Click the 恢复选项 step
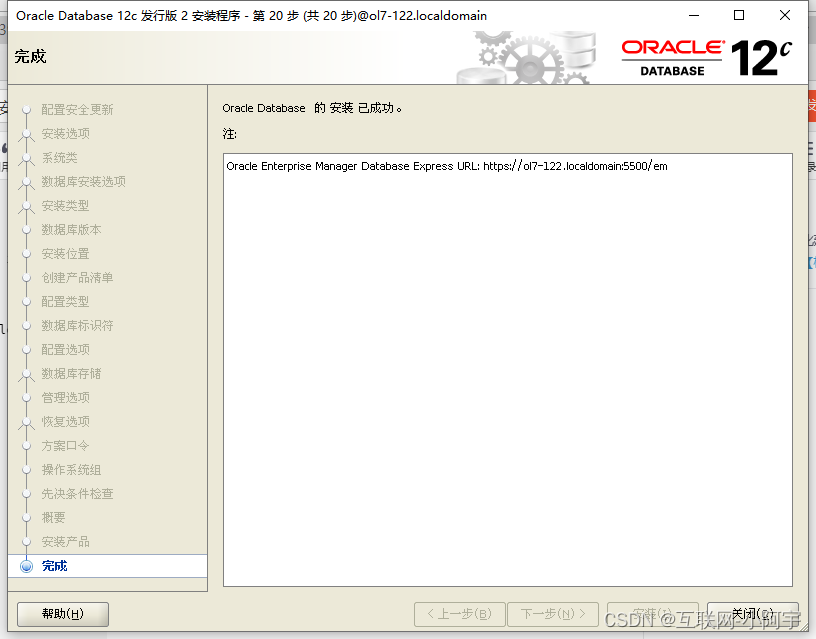The image size is (816, 639). [x=66, y=421]
